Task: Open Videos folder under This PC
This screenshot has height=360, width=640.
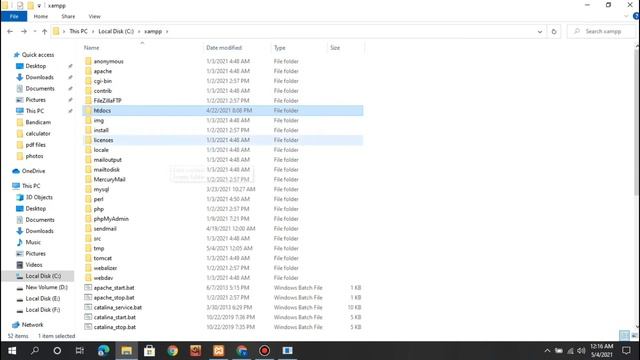Action: click(x=34, y=264)
